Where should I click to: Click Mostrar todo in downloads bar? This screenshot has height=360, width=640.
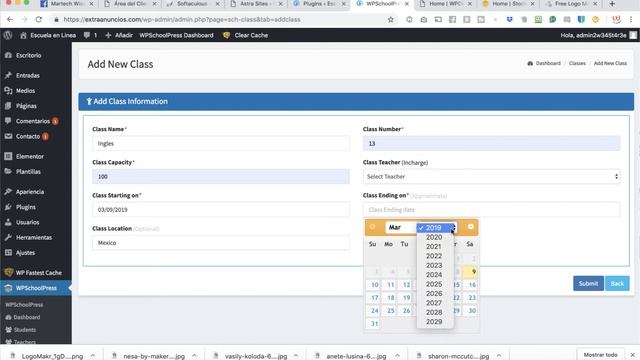point(600,355)
